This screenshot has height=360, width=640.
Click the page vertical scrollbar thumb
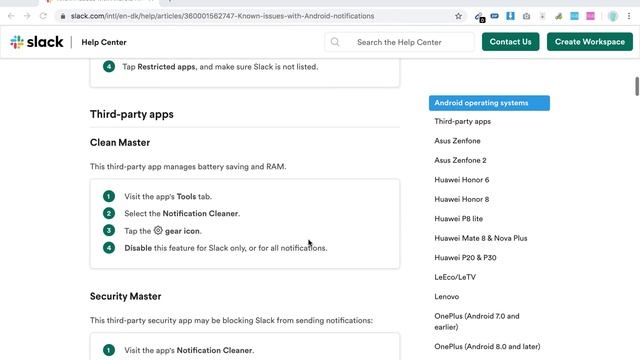tap(637, 86)
